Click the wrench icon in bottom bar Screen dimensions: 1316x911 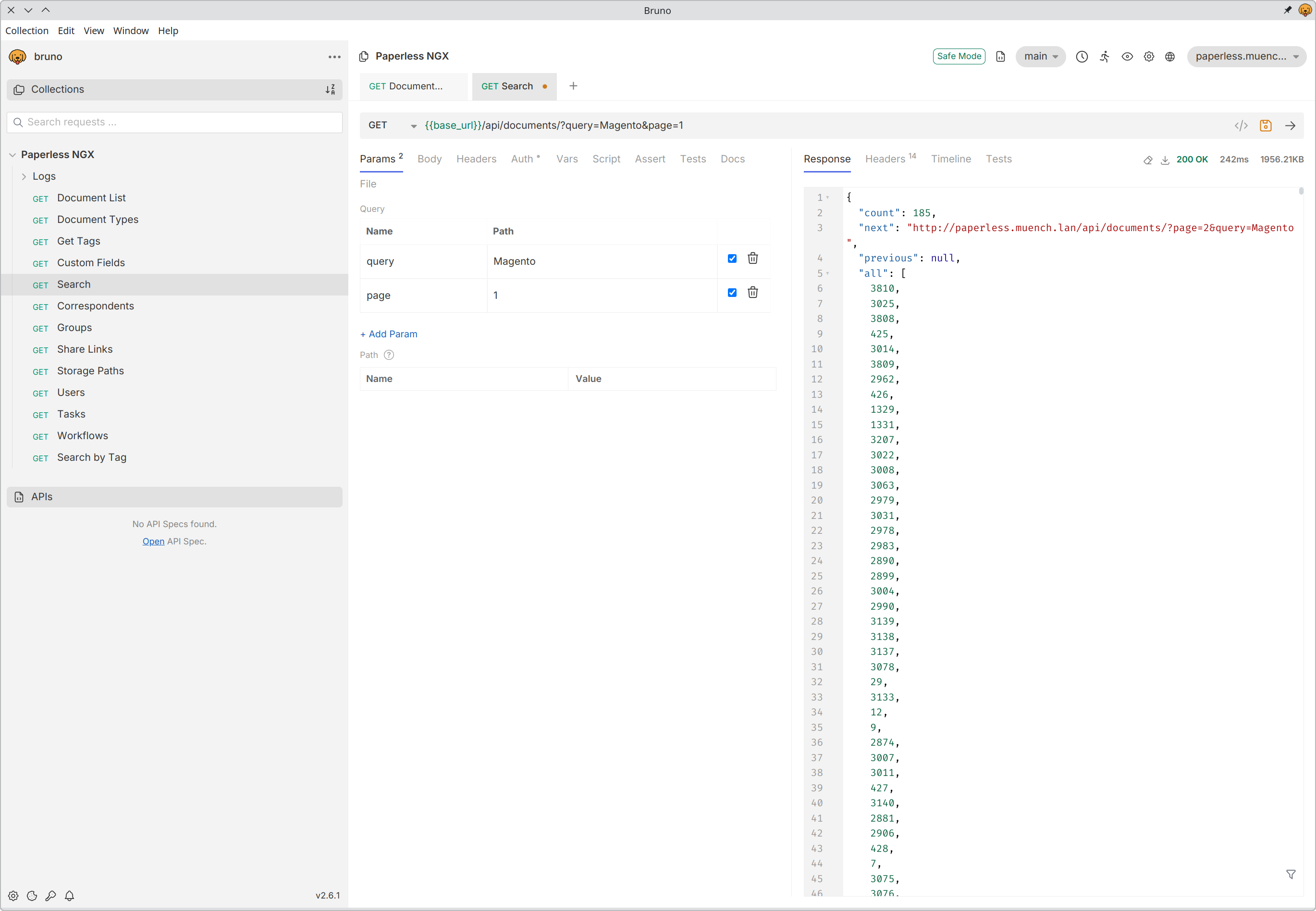[x=51, y=896]
